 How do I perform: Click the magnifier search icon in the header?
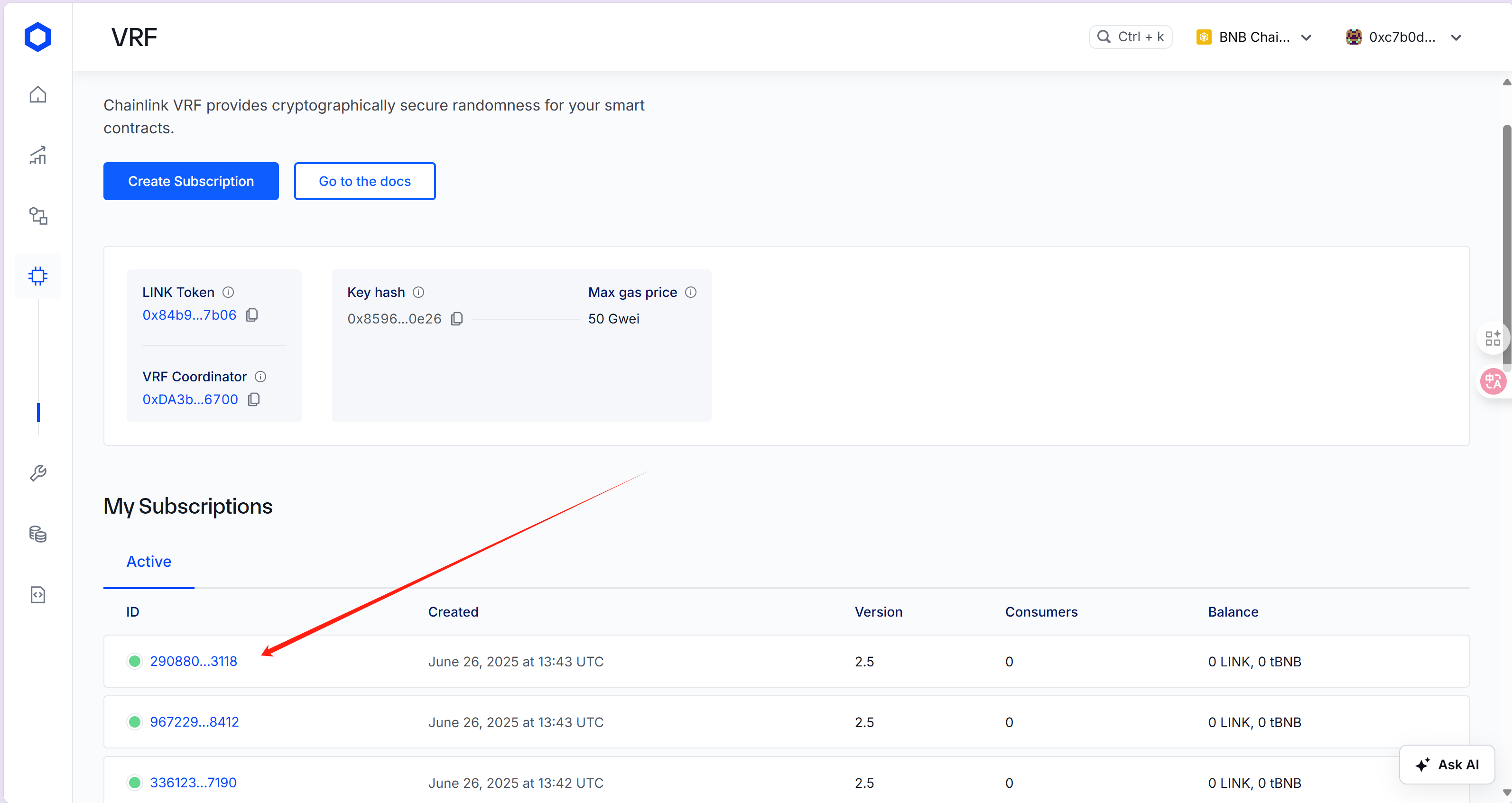pos(1104,37)
